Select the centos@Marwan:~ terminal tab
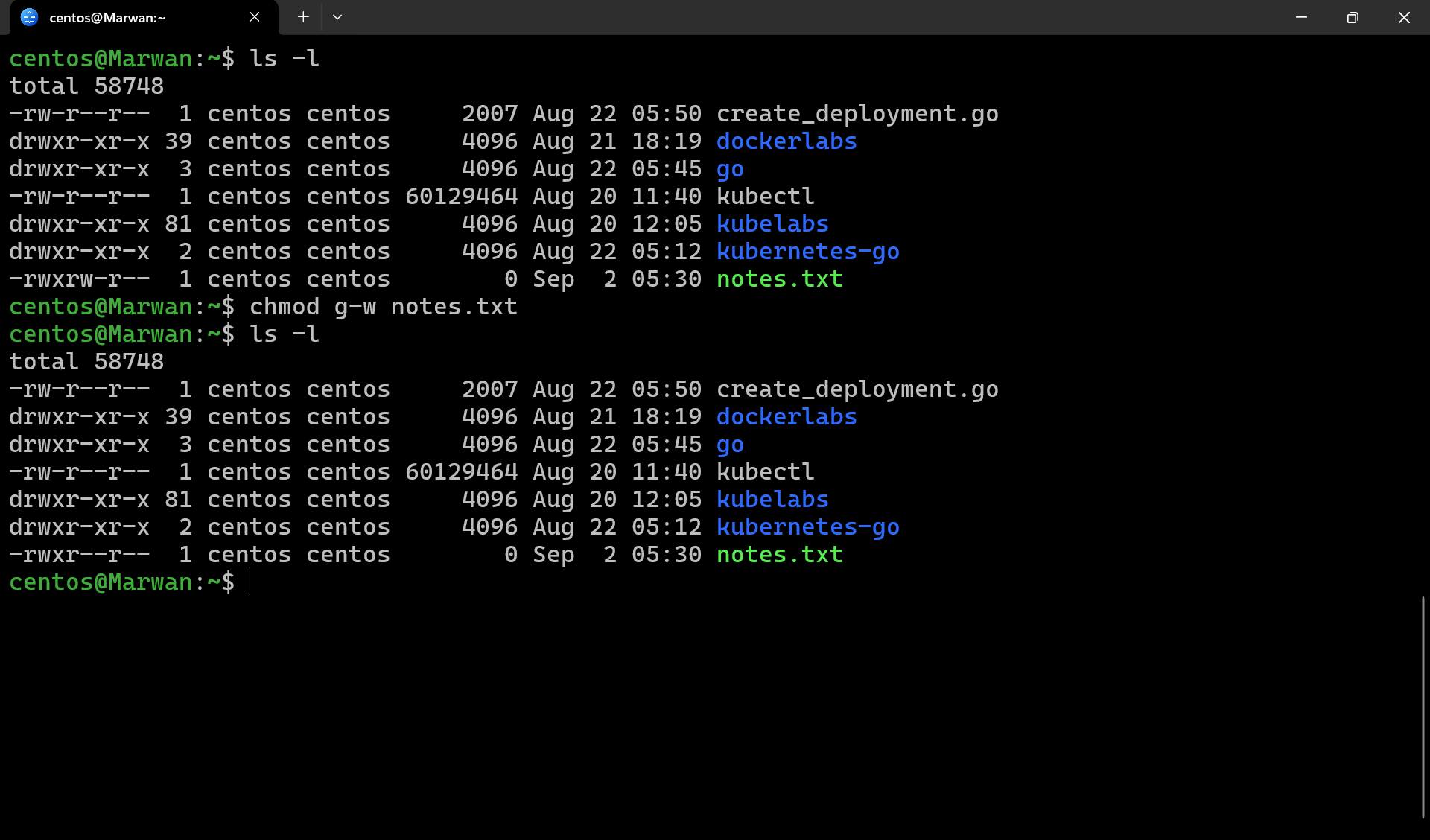The image size is (1430, 840). 144,17
